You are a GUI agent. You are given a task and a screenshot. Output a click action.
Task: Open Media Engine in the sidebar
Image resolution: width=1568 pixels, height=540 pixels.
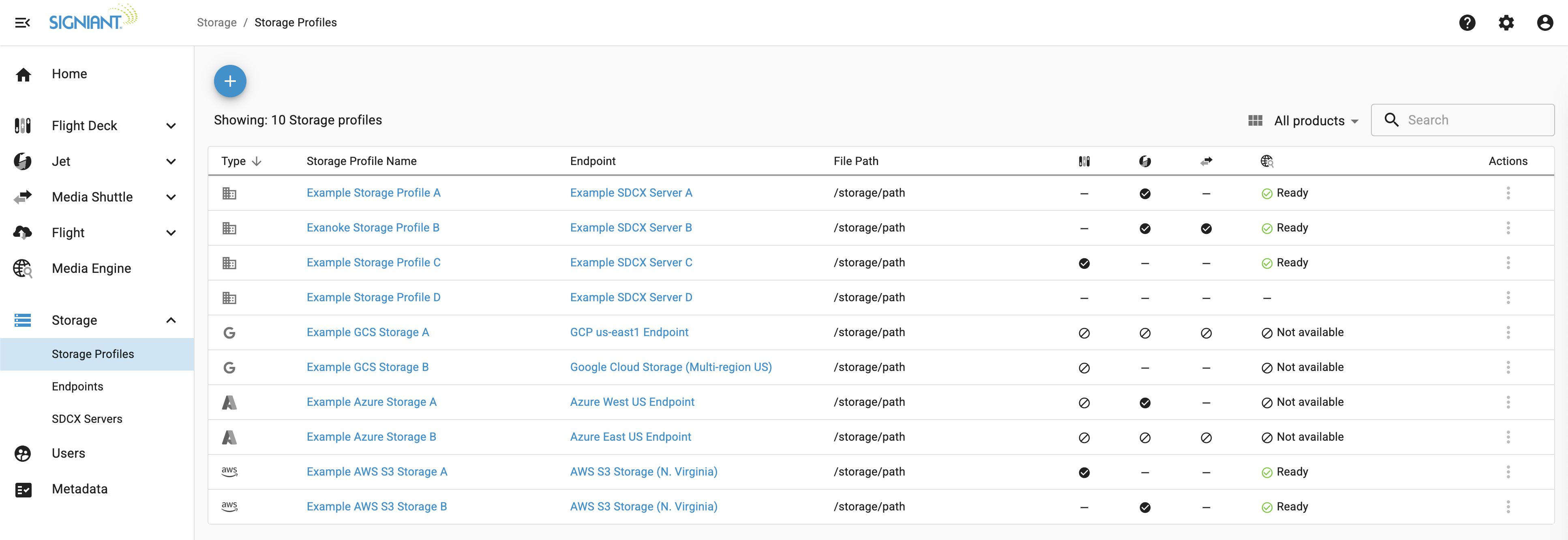click(x=91, y=268)
